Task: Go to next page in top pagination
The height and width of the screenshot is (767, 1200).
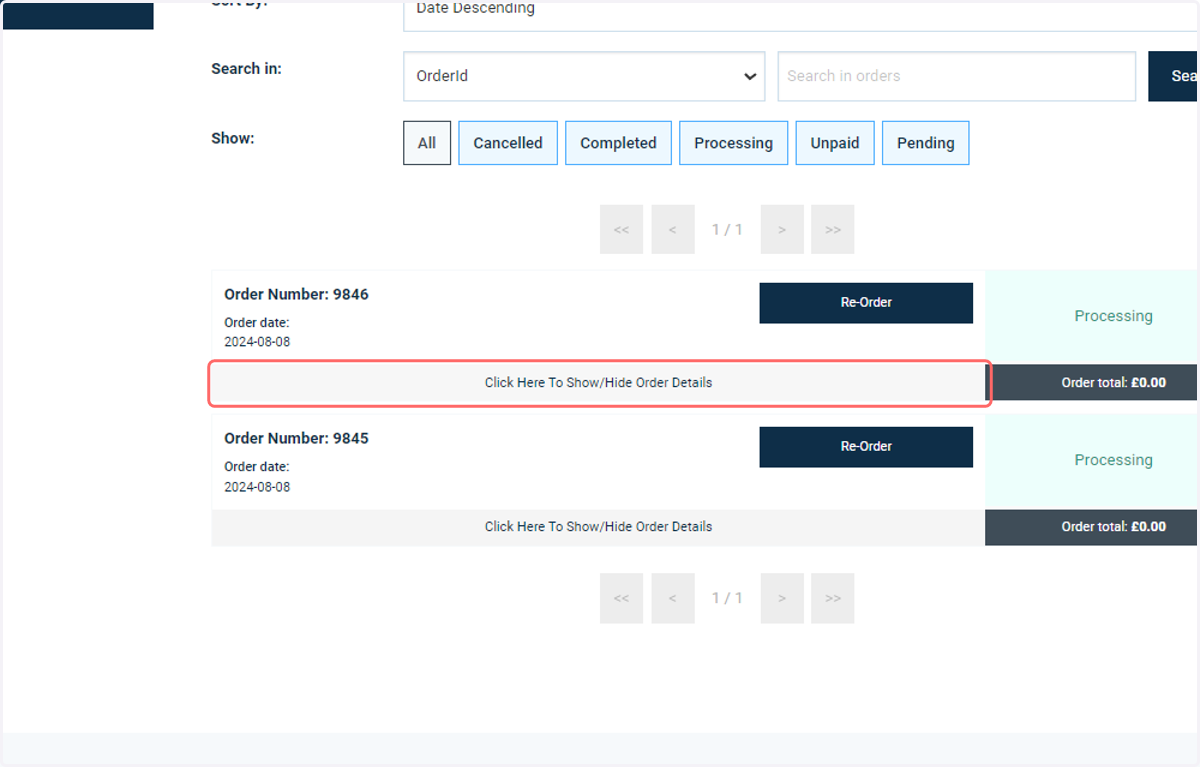Action: pyautogui.click(x=782, y=230)
